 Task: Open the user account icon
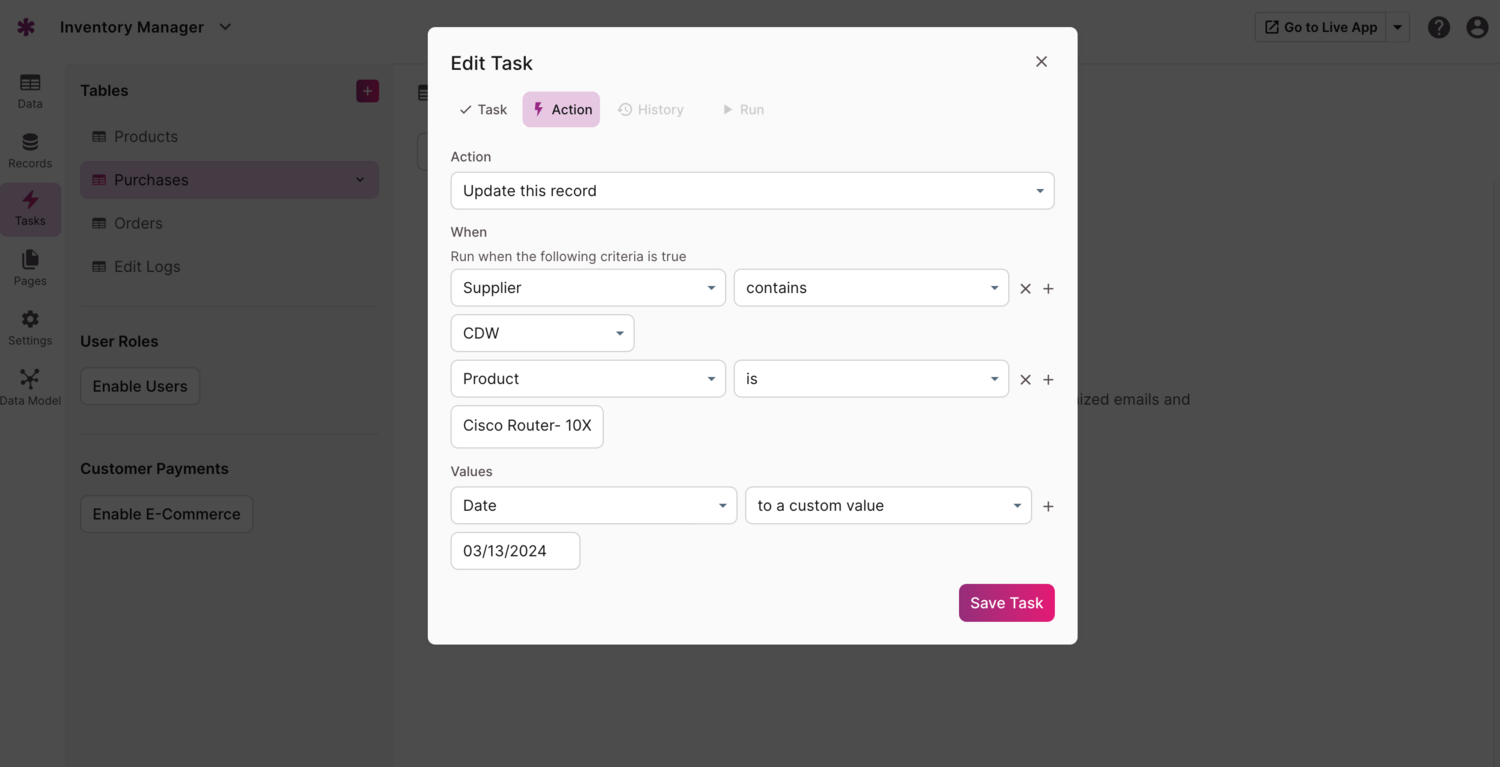tap(1477, 27)
